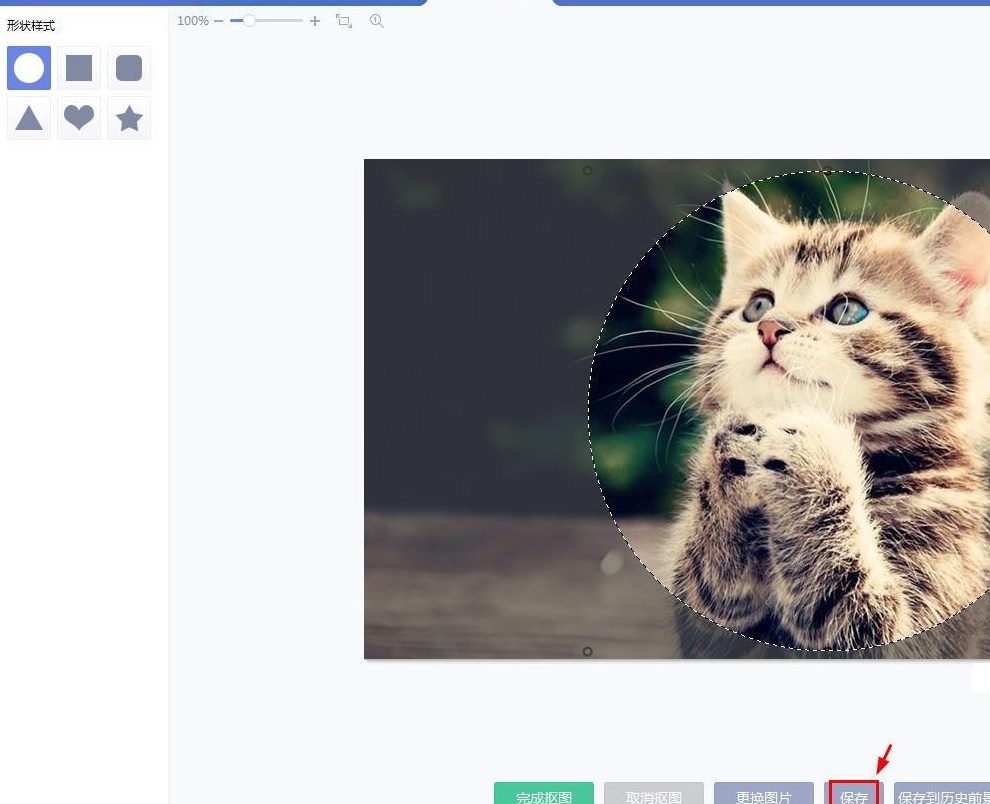Click the actual-size 1:1 magnifier icon
This screenshot has height=804, width=990.
point(377,21)
